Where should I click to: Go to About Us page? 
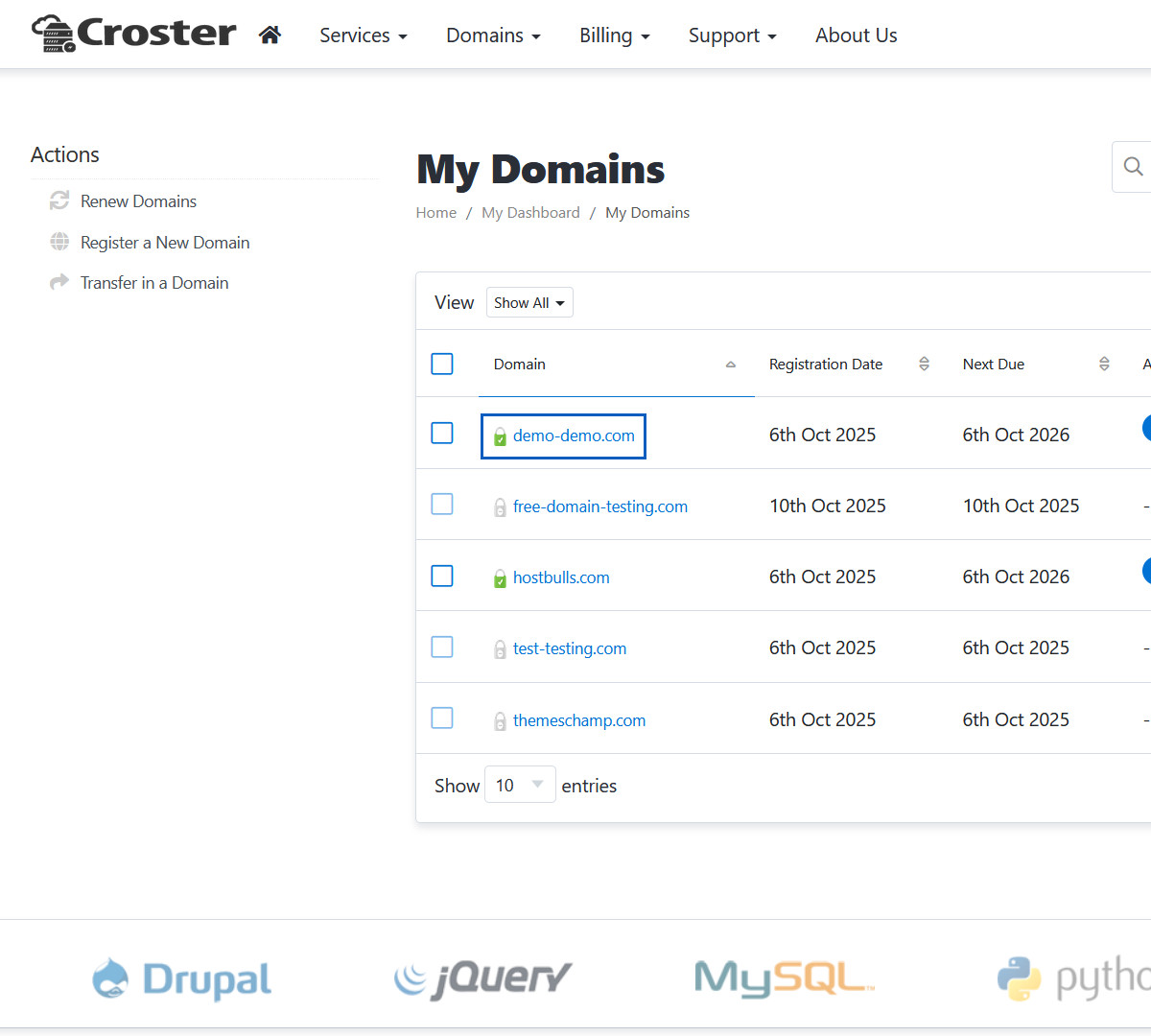(856, 35)
